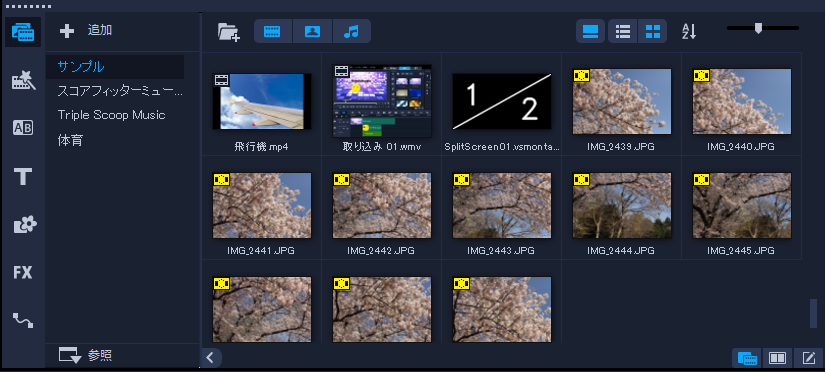Select the 飛行機.mp4 thumbnail
This screenshot has width=826, height=372.
(262, 101)
